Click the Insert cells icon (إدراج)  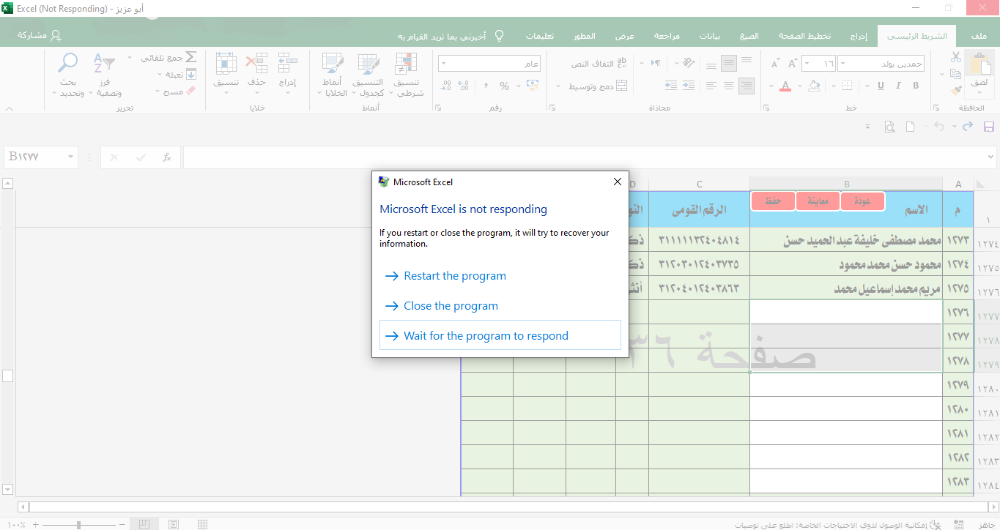pos(288,64)
